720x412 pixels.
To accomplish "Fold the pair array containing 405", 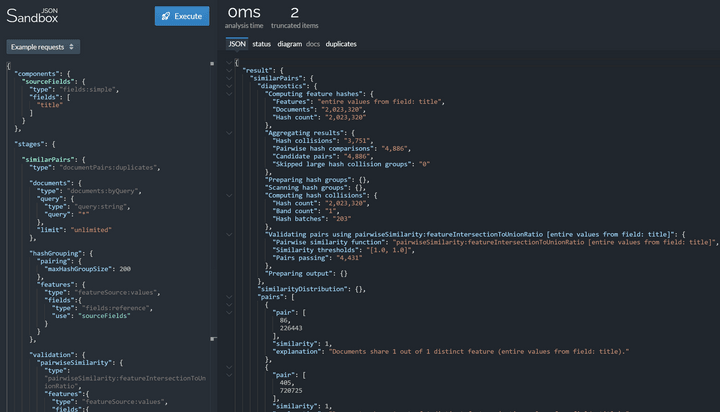I will [x=229, y=375].
